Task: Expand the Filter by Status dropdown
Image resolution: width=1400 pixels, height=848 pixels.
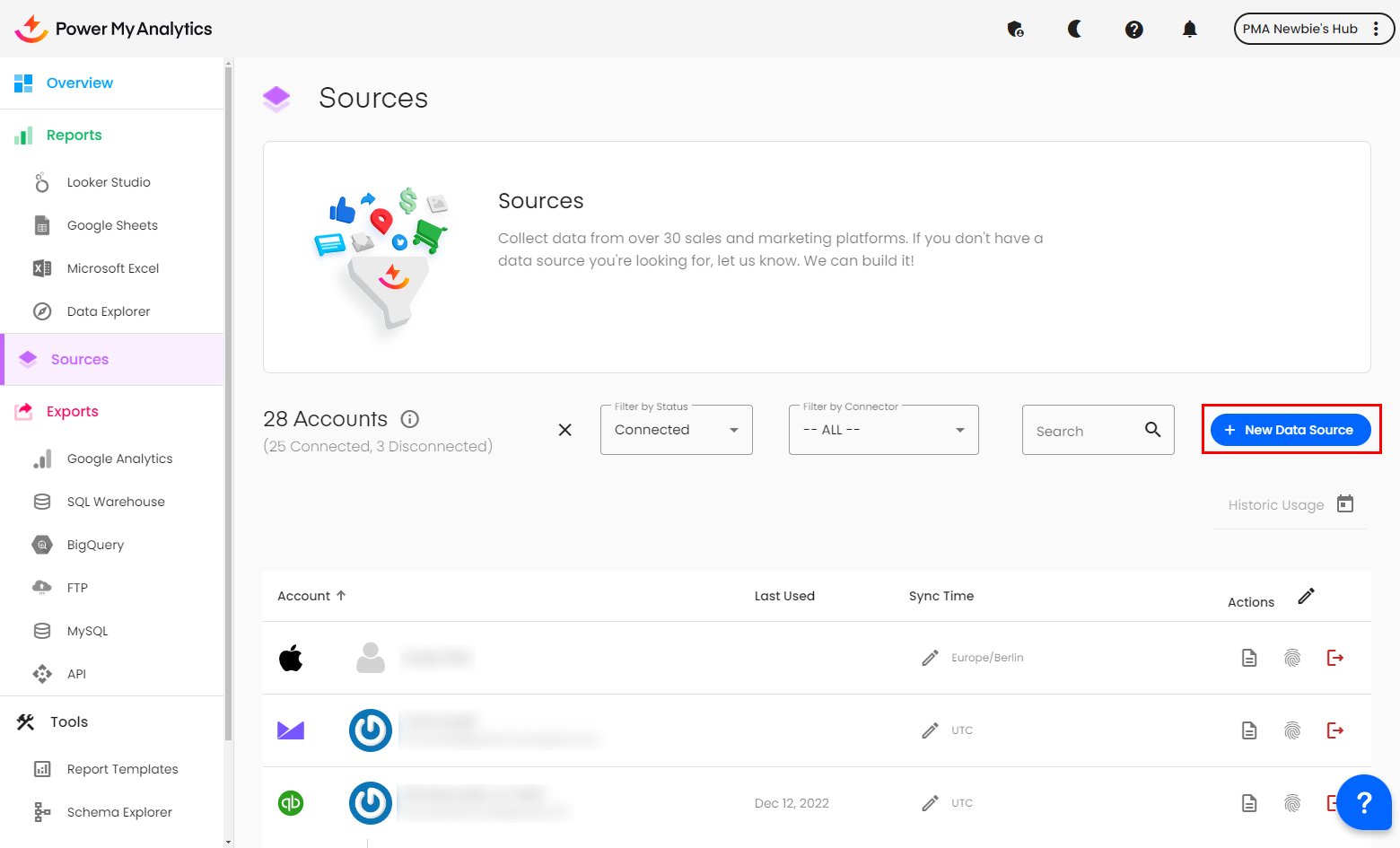Action: coord(676,430)
